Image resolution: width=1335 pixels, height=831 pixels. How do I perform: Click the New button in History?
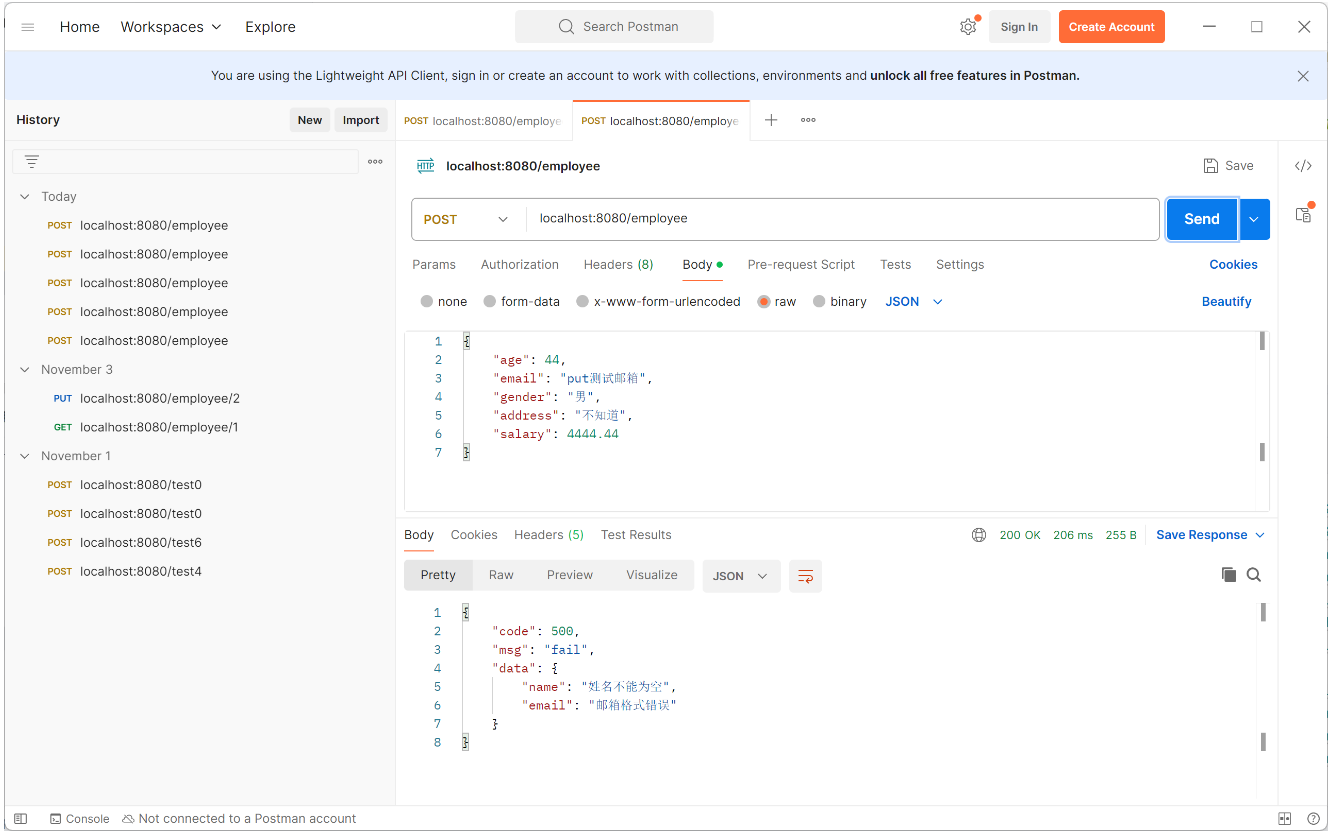(x=310, y=120)
